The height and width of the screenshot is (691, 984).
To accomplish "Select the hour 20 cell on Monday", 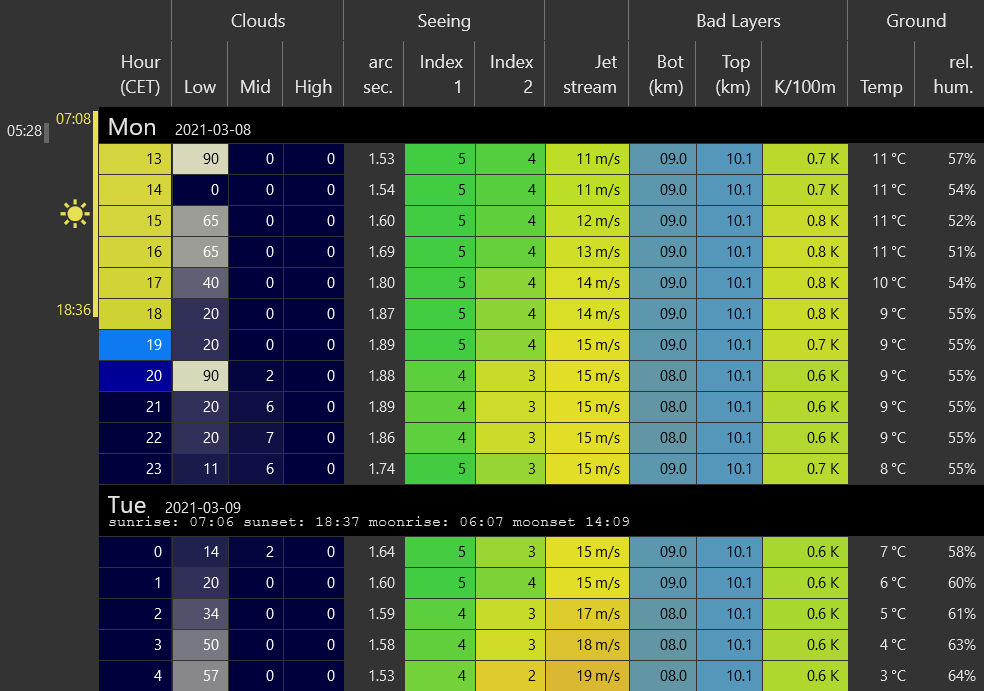I will pos(135,375).
